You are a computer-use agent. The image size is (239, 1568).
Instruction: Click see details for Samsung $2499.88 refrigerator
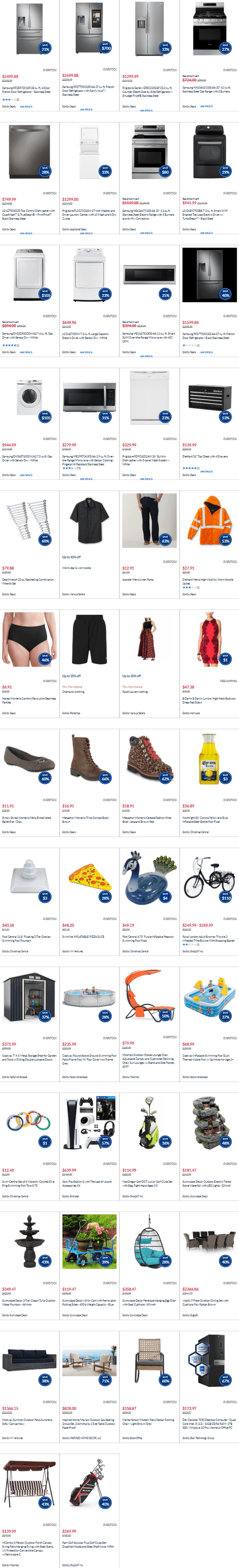(x=26, y=107)
